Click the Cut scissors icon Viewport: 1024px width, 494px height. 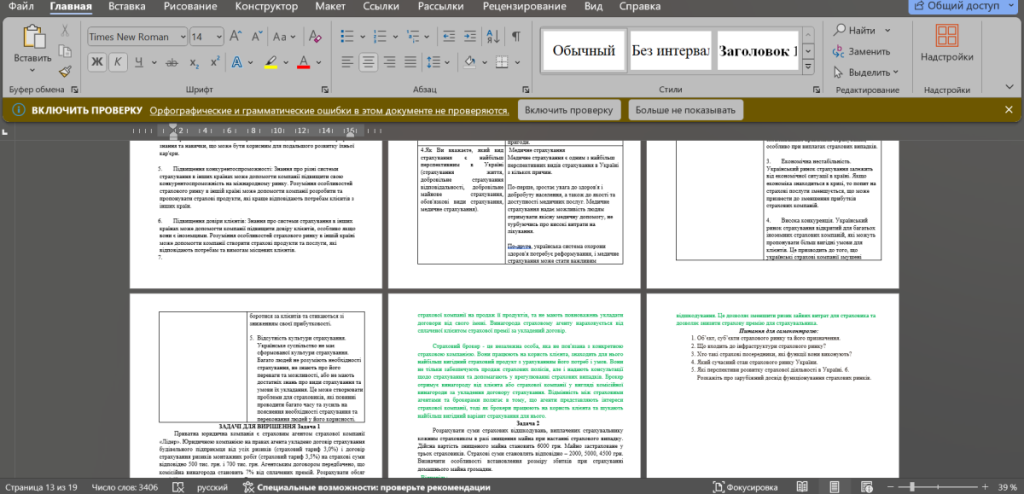(66, 31)
